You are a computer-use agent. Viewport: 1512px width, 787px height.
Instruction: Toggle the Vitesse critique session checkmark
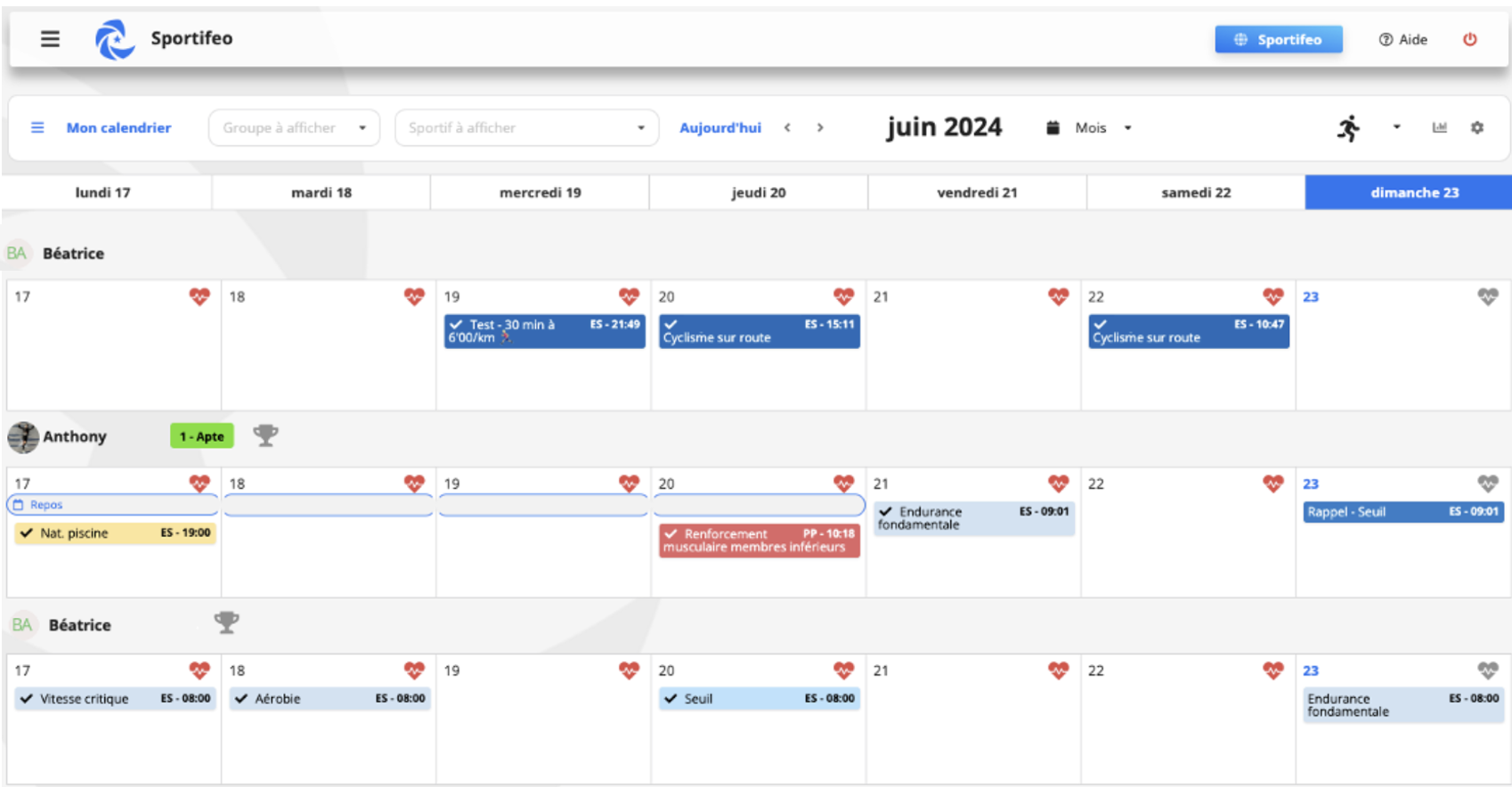tap(27, 699)
